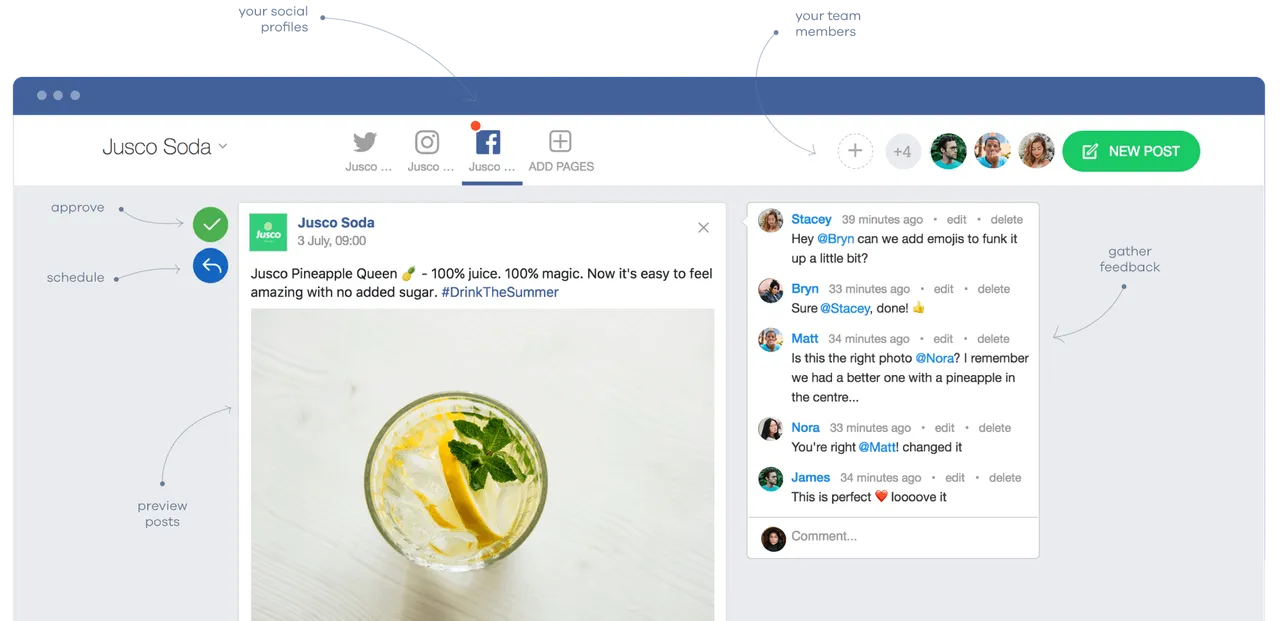Open the Twitter profile tab
Screen dimensions: 1280x621
click(367, 151)
